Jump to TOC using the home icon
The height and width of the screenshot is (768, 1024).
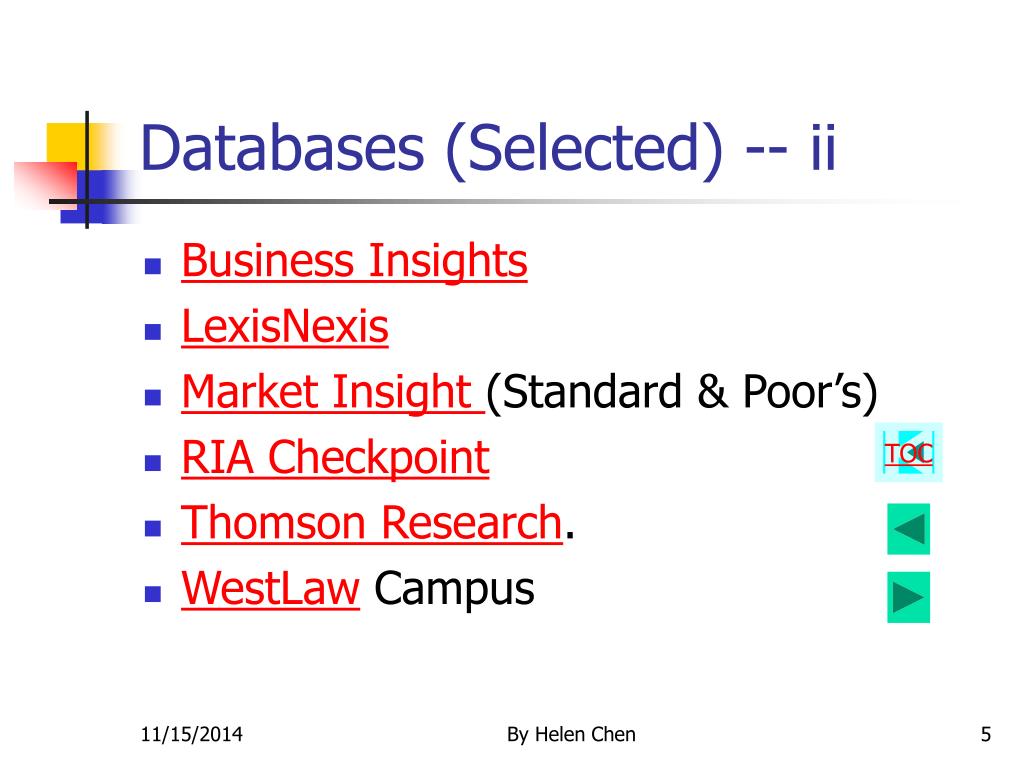908,453
